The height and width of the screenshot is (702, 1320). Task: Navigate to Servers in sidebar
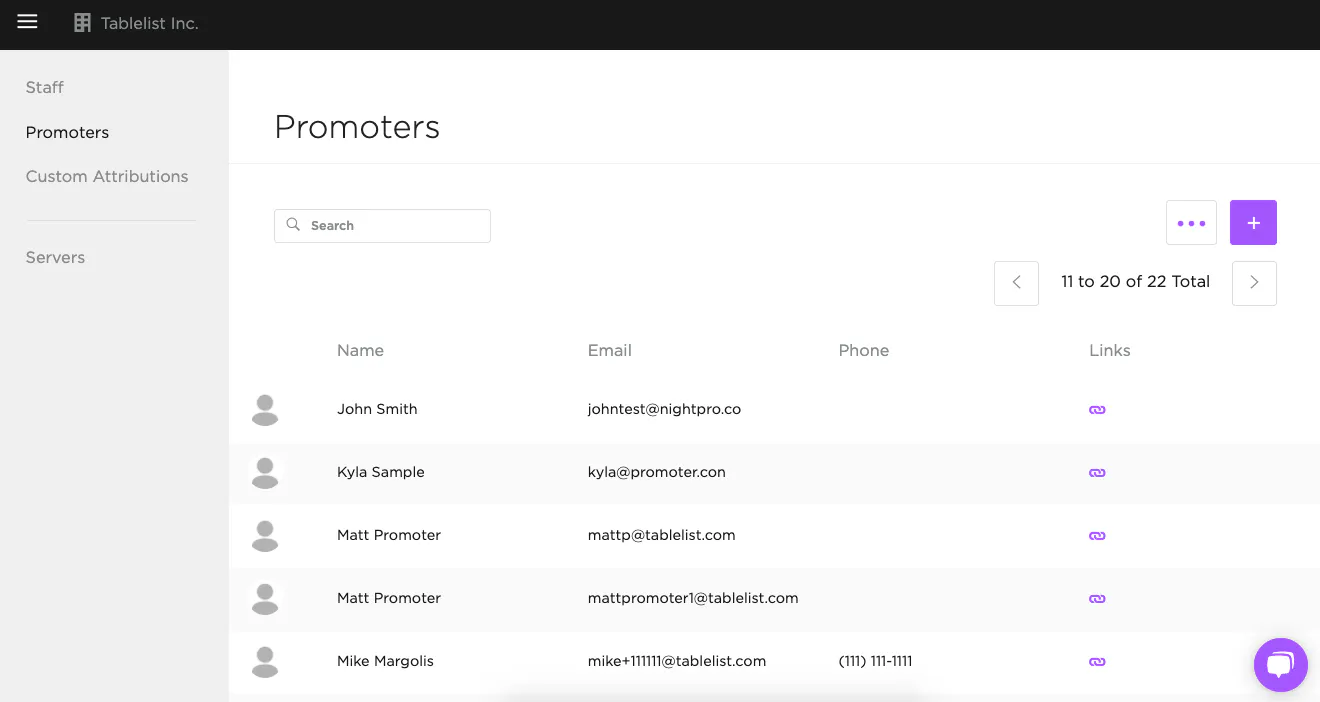(55, 258)
